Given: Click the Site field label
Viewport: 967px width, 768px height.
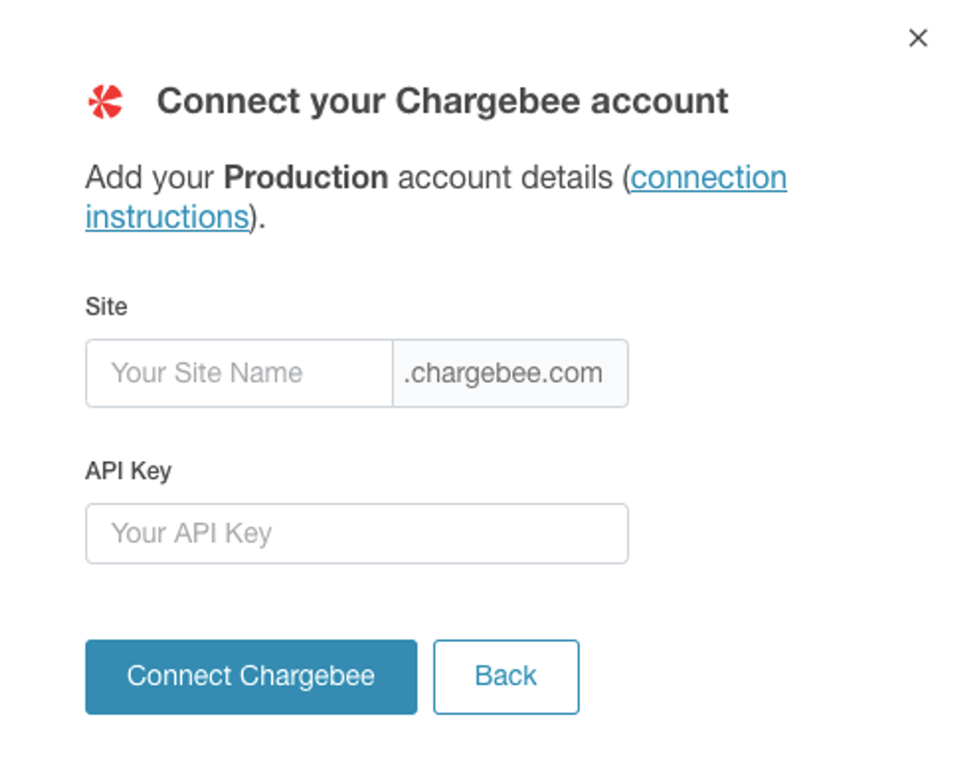Looking at the screenshot, I should [106, 307].
